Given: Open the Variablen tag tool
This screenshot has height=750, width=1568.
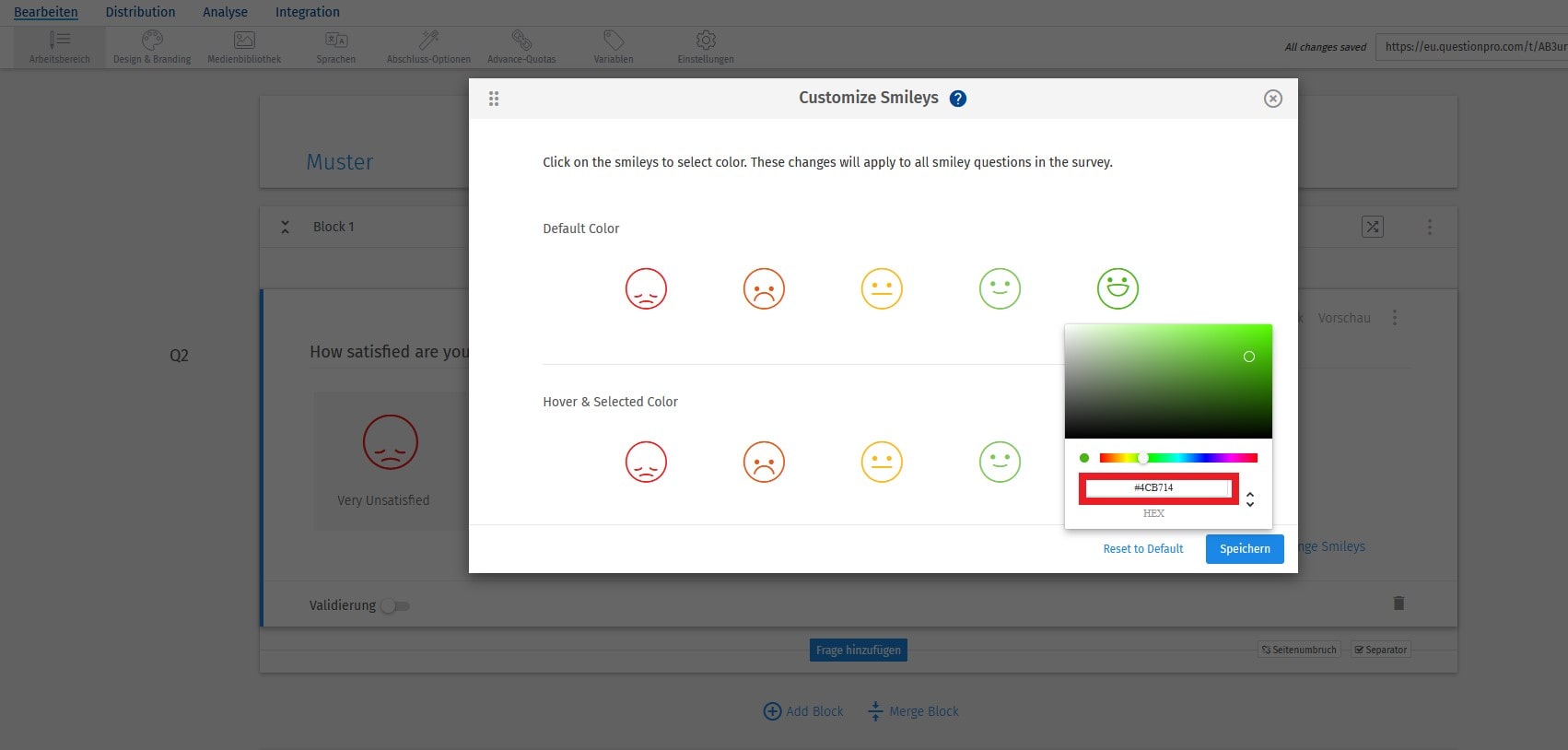Looking at the screenshot, I should click(614, 47).
